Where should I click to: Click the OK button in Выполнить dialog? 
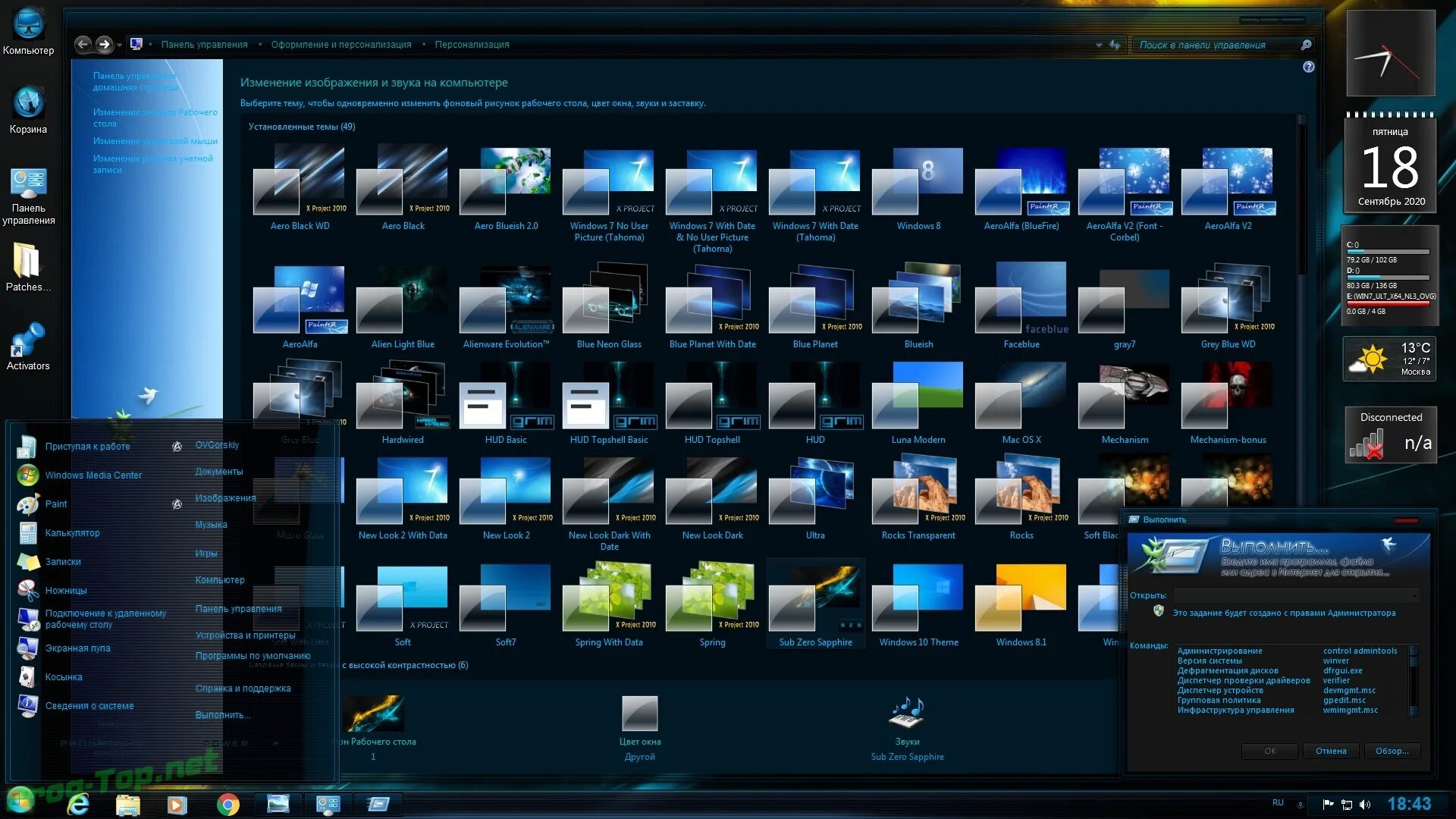point(1269,751)
